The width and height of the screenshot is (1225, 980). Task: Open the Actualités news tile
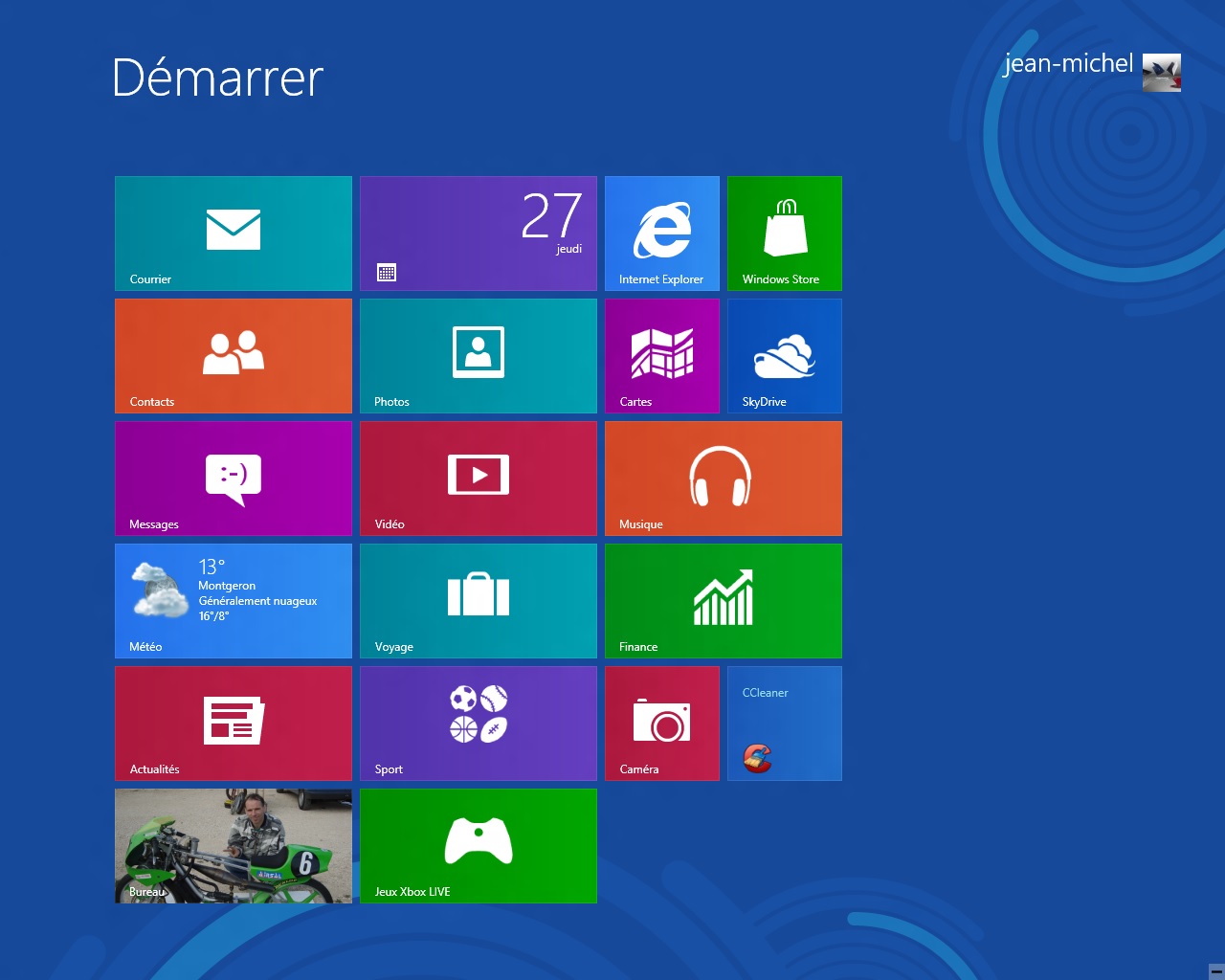tap(234, 724)
